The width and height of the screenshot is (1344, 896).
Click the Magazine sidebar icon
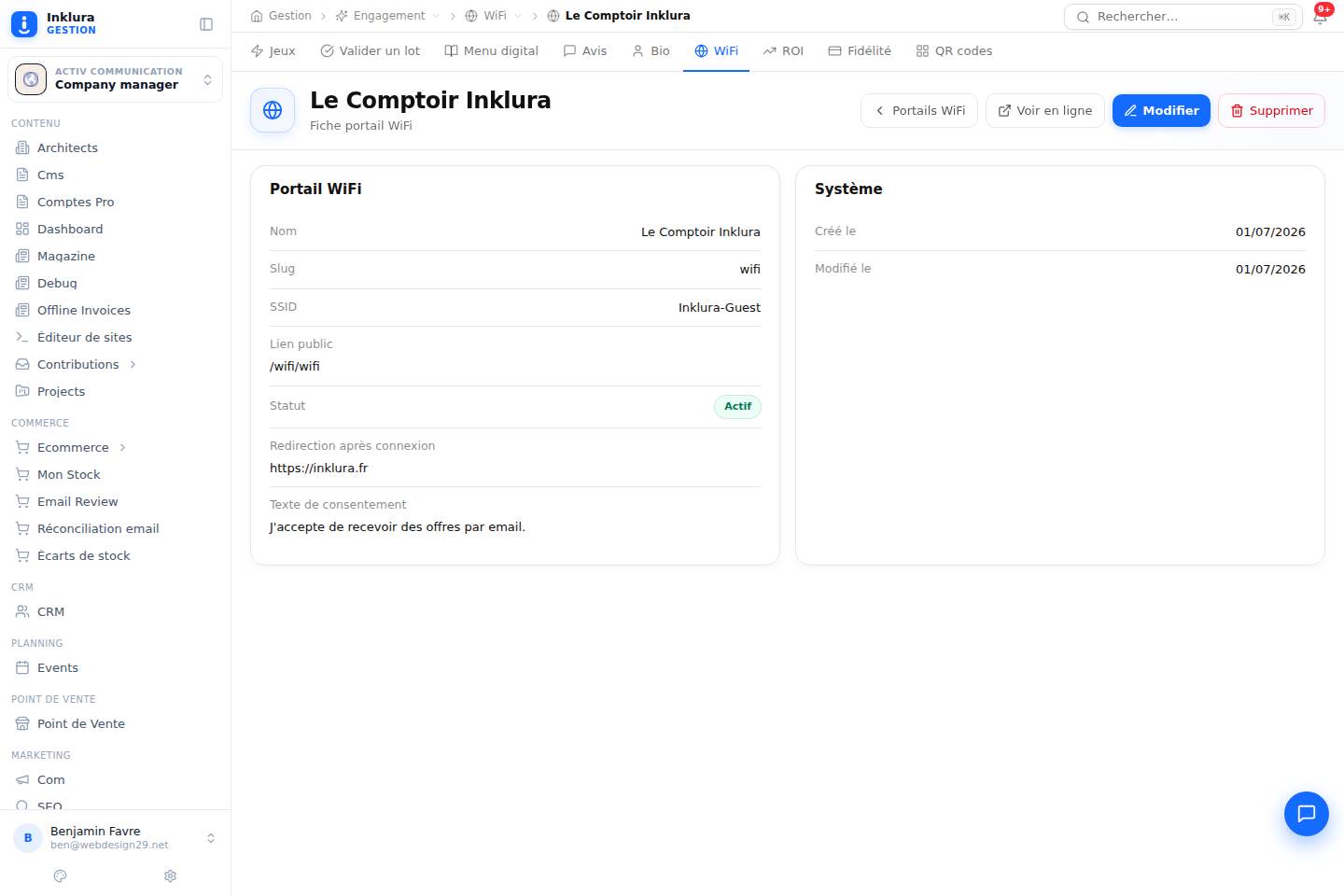(22, 256)
